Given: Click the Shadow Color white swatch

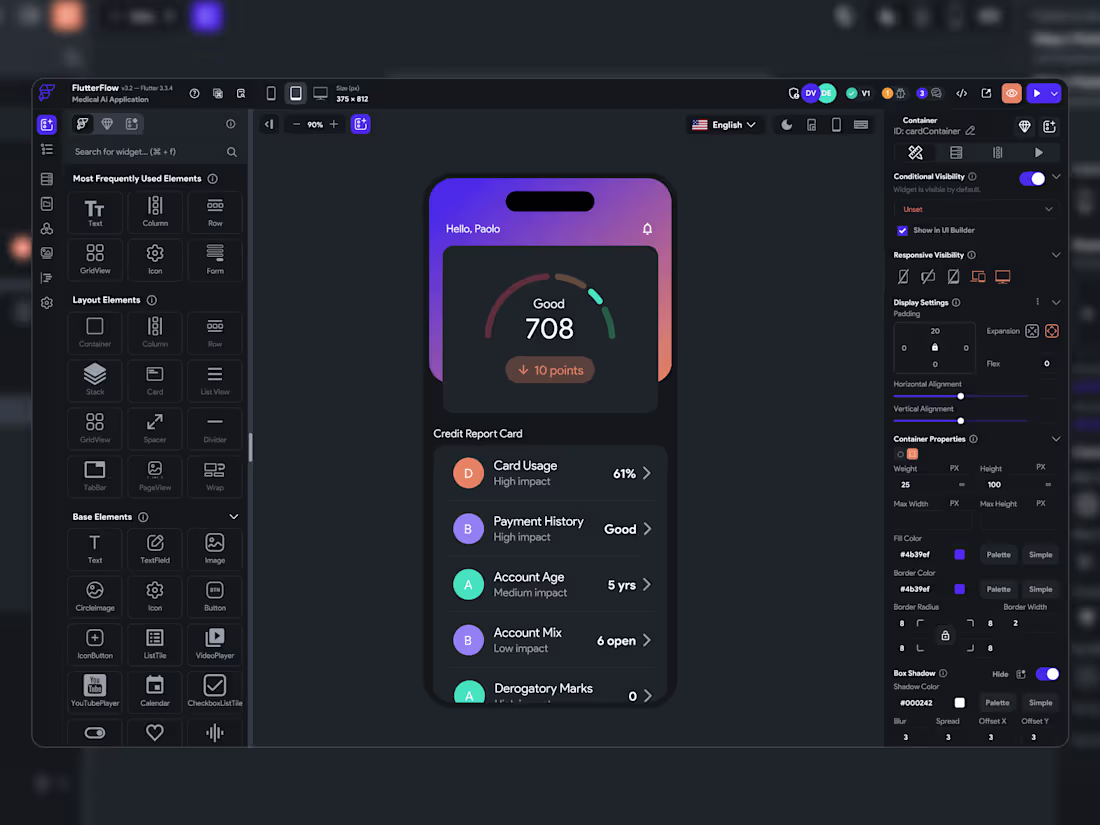Looking at the screenshot, I should 959,703.
